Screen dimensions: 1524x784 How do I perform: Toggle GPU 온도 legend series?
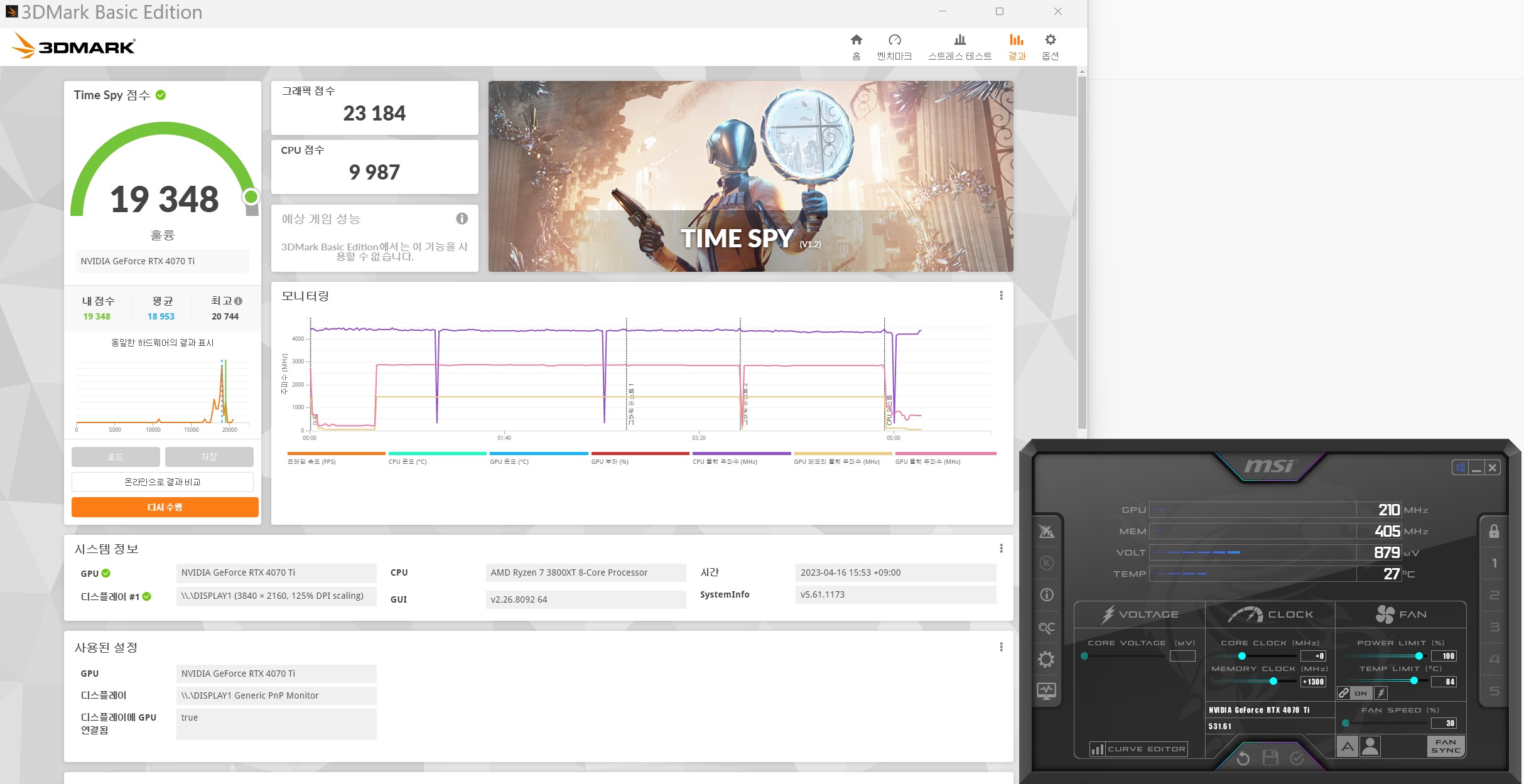[x=539, y=458]
